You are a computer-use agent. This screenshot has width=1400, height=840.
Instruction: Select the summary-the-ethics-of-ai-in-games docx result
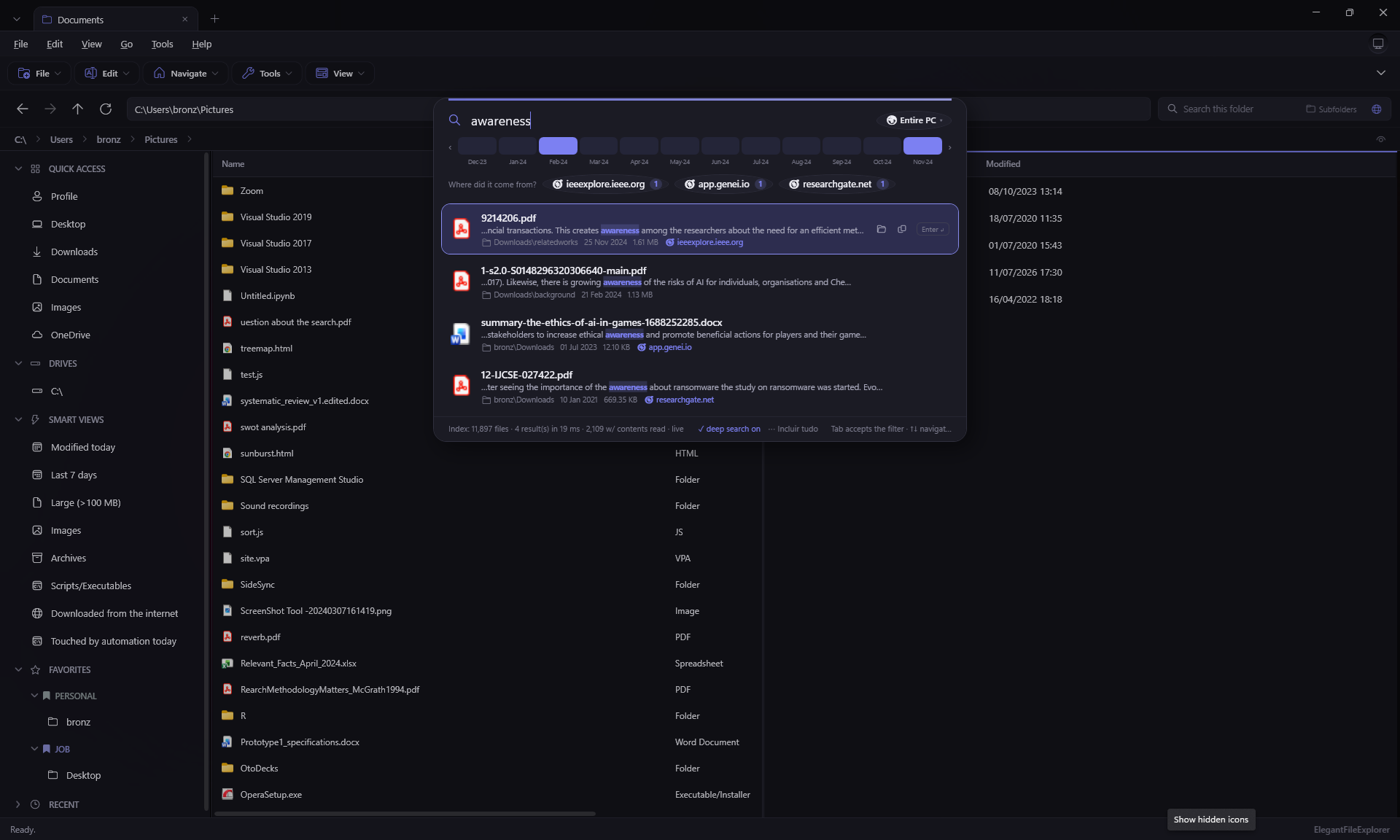[700, 334]
